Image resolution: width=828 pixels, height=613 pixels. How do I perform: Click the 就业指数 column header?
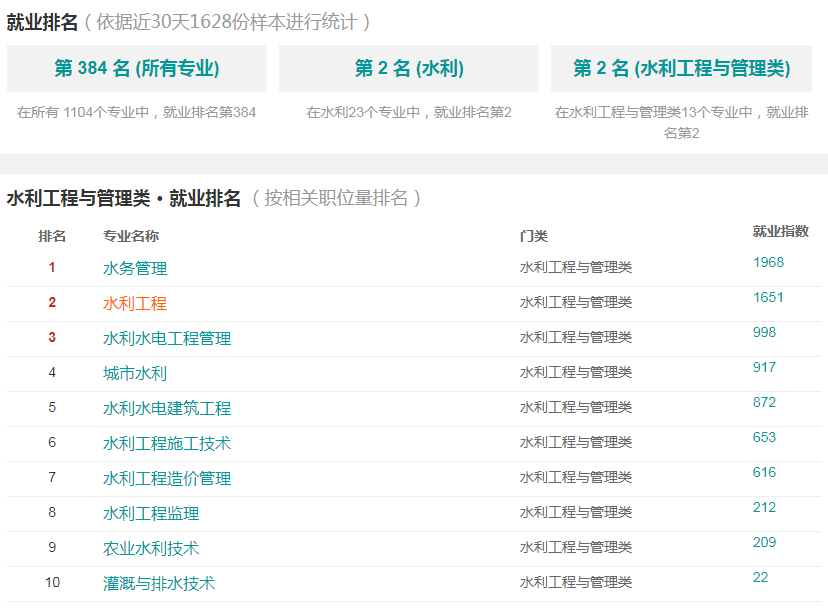coord(780,231)
